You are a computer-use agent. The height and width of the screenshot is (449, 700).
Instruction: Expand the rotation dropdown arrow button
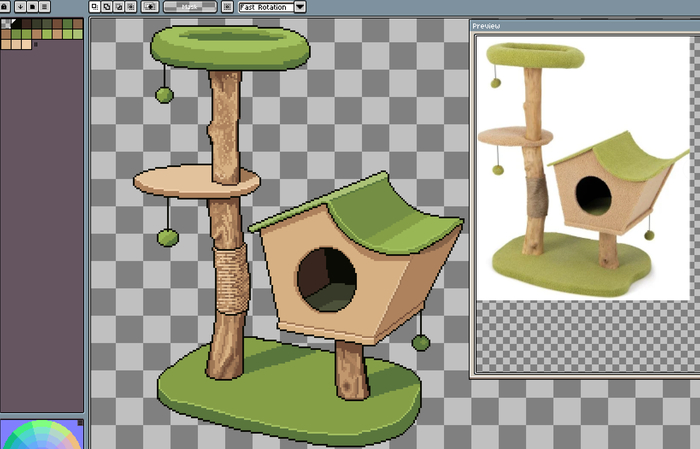300,7
